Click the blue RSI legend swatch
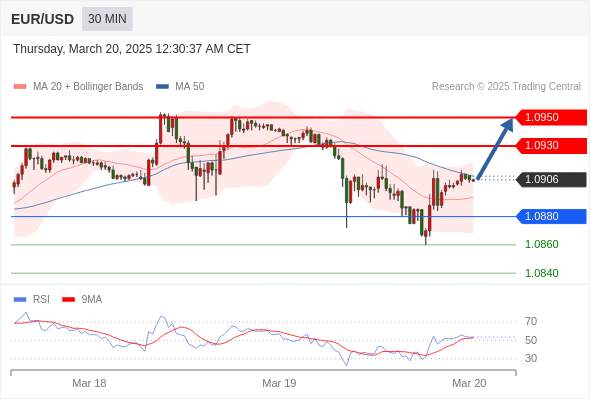This screenshot has width=590, height=400. [x=20, y=300]
